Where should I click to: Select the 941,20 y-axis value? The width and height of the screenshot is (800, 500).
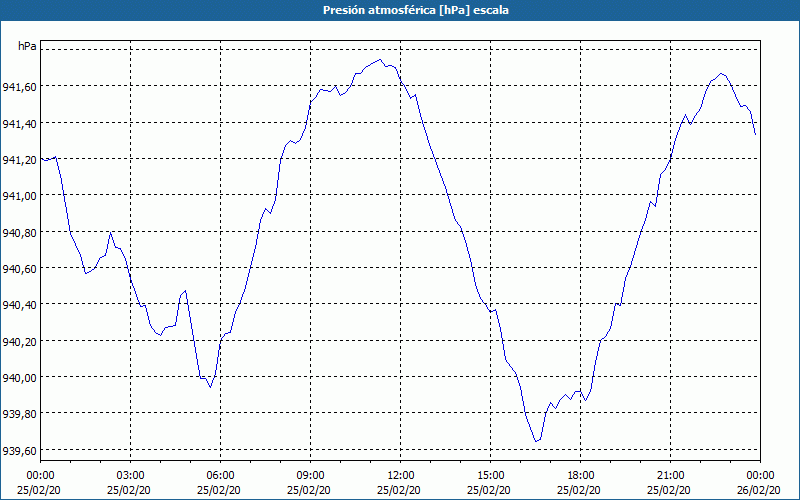pos(19,160)
